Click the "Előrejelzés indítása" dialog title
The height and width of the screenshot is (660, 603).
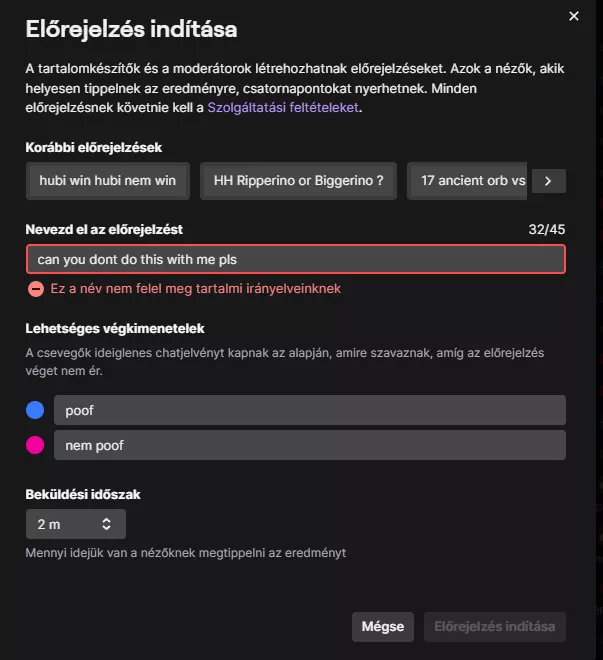pos(131,28)
